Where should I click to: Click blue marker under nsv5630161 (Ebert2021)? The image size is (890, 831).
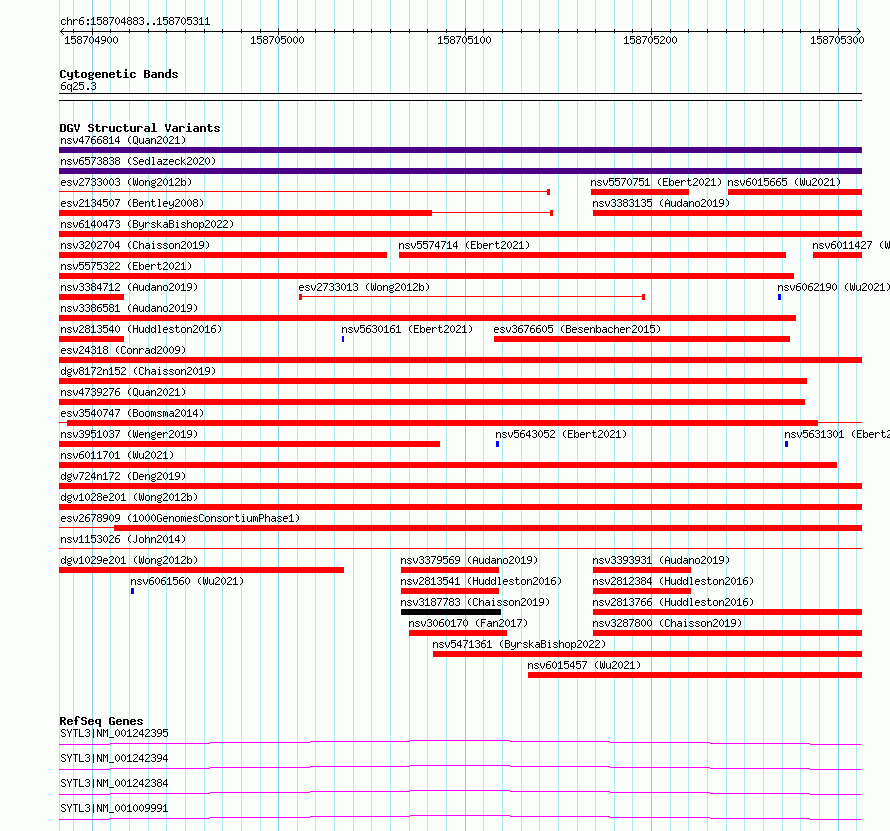click(x=343, y=339)
